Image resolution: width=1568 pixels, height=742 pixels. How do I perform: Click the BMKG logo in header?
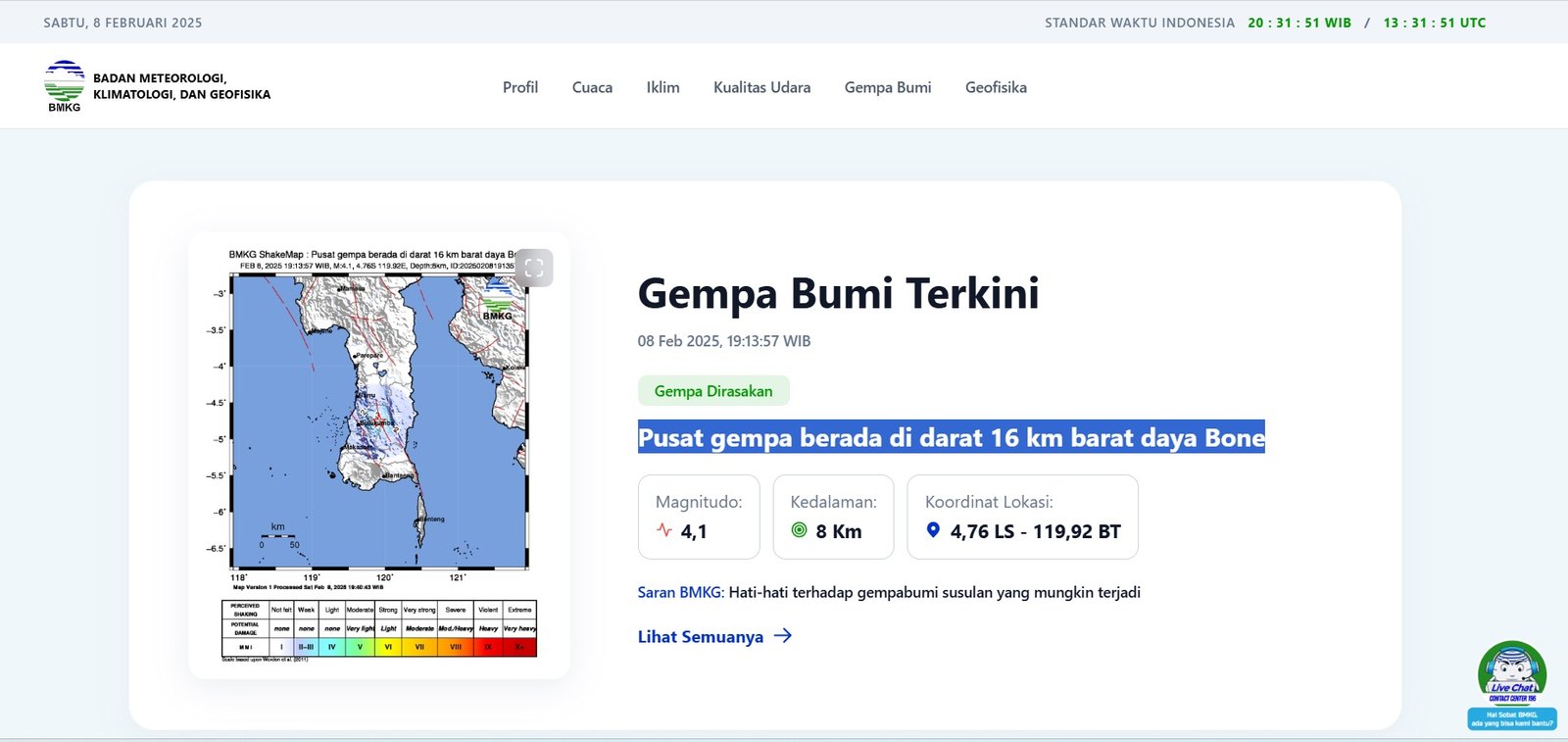(x=65, y=86)
